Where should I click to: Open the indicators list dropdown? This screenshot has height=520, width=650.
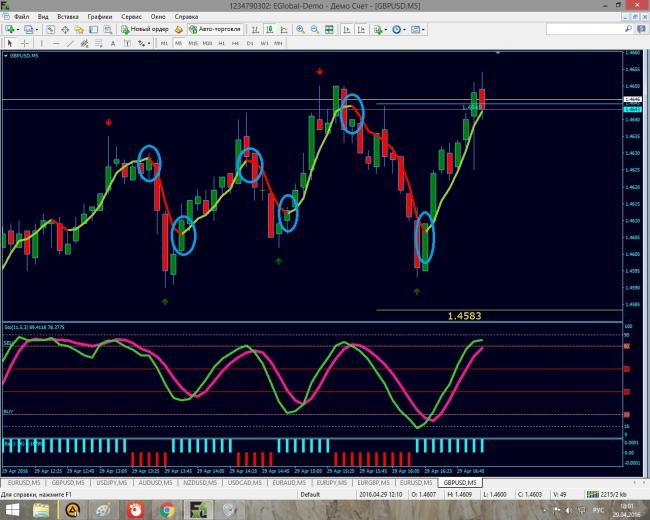[x=382, y=30]
